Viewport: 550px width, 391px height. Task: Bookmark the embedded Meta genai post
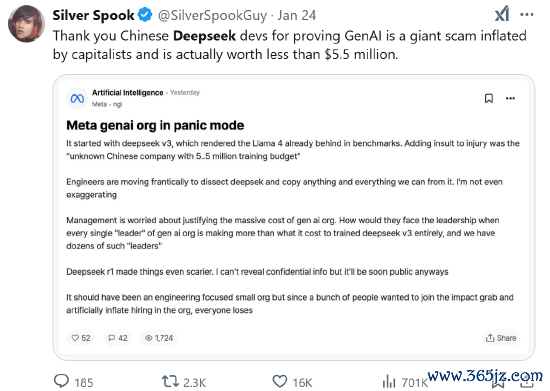tap(489, 99)
